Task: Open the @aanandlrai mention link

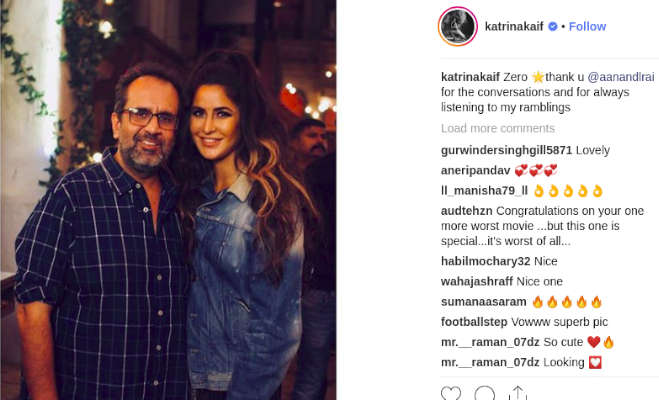Action: pos(621,77)
